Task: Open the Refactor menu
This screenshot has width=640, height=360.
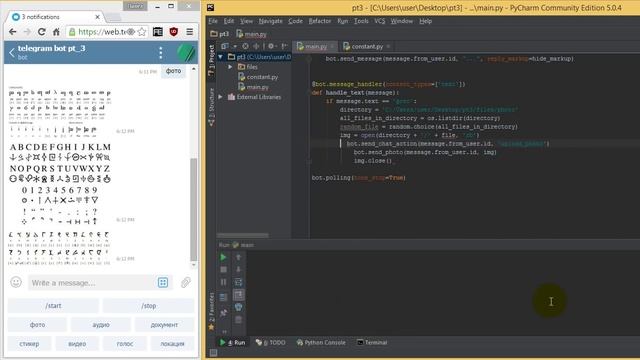Action: click(320, 21)
